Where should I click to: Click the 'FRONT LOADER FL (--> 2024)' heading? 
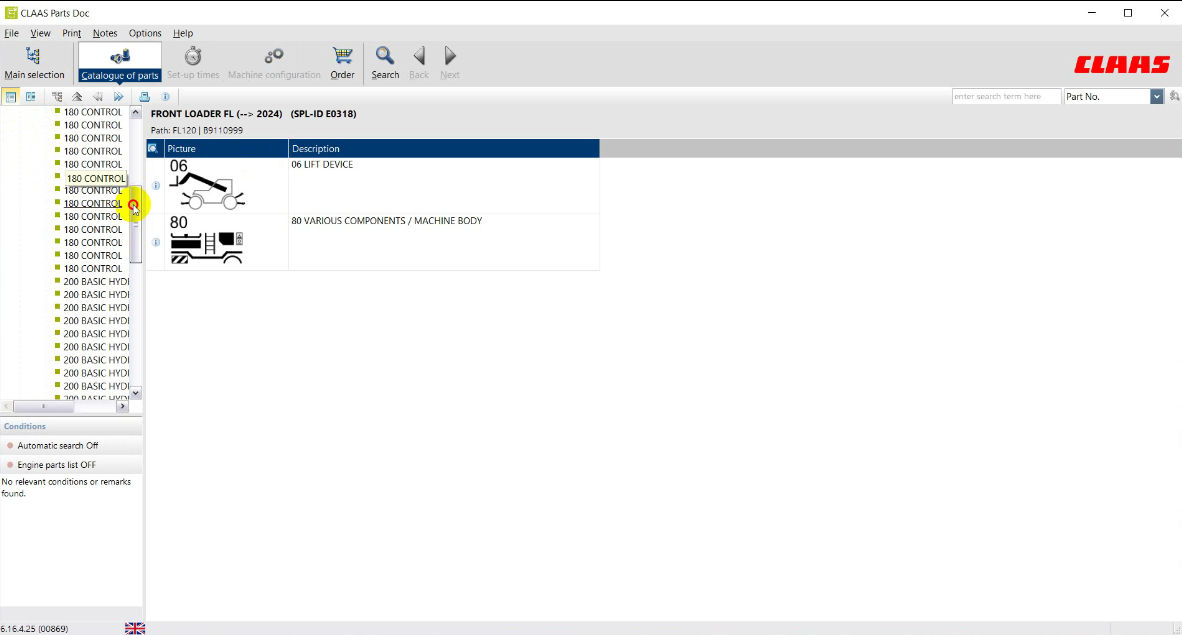pos(216,114)
